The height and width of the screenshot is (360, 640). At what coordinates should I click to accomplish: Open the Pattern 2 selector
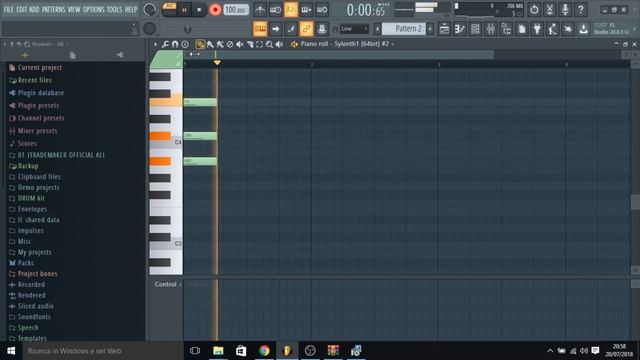pyautogui.click(x=404, y=29)
